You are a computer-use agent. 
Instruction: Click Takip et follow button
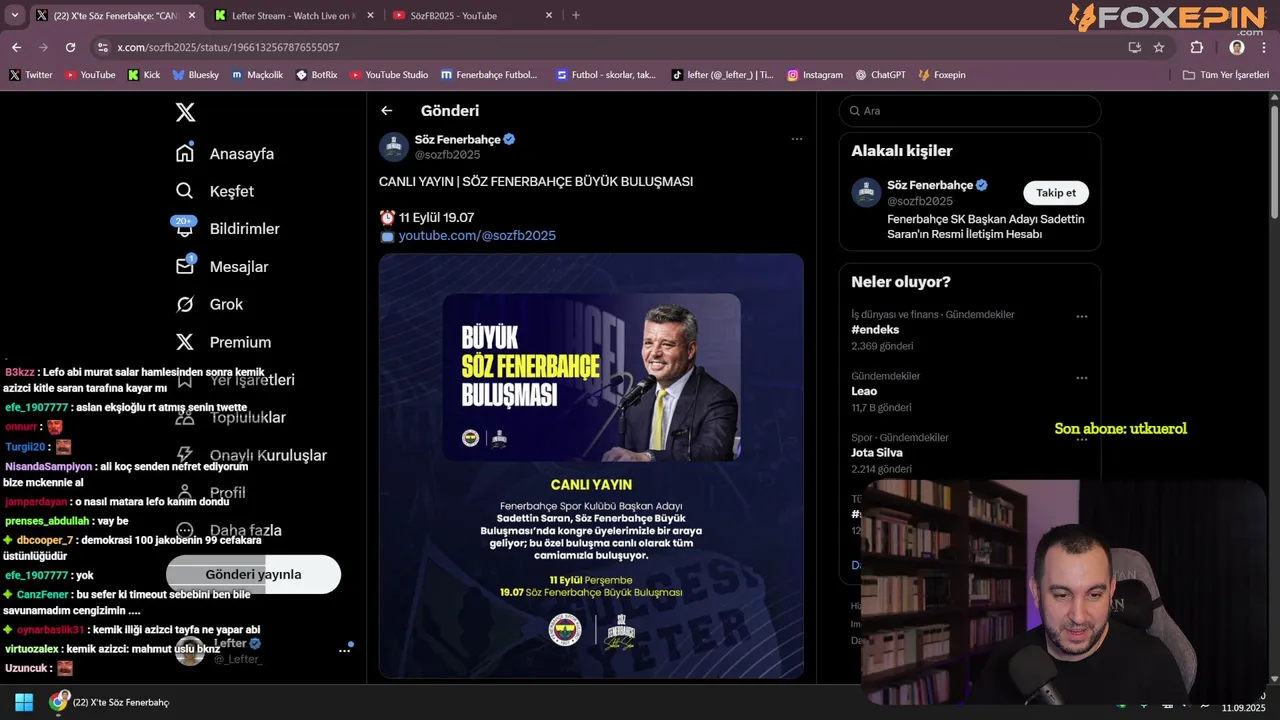tap(1056, 193)
